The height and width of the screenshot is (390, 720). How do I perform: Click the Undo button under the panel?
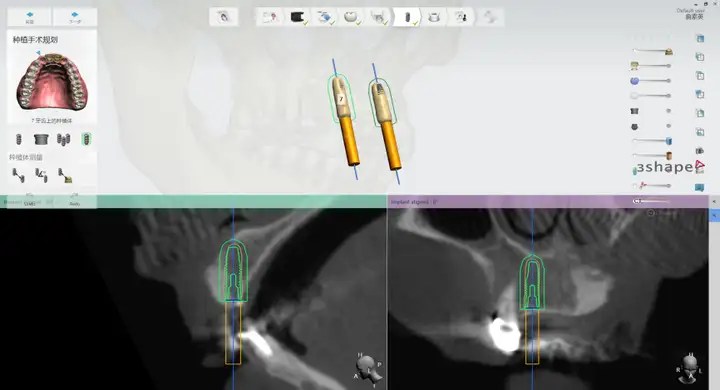coord(29,200)
